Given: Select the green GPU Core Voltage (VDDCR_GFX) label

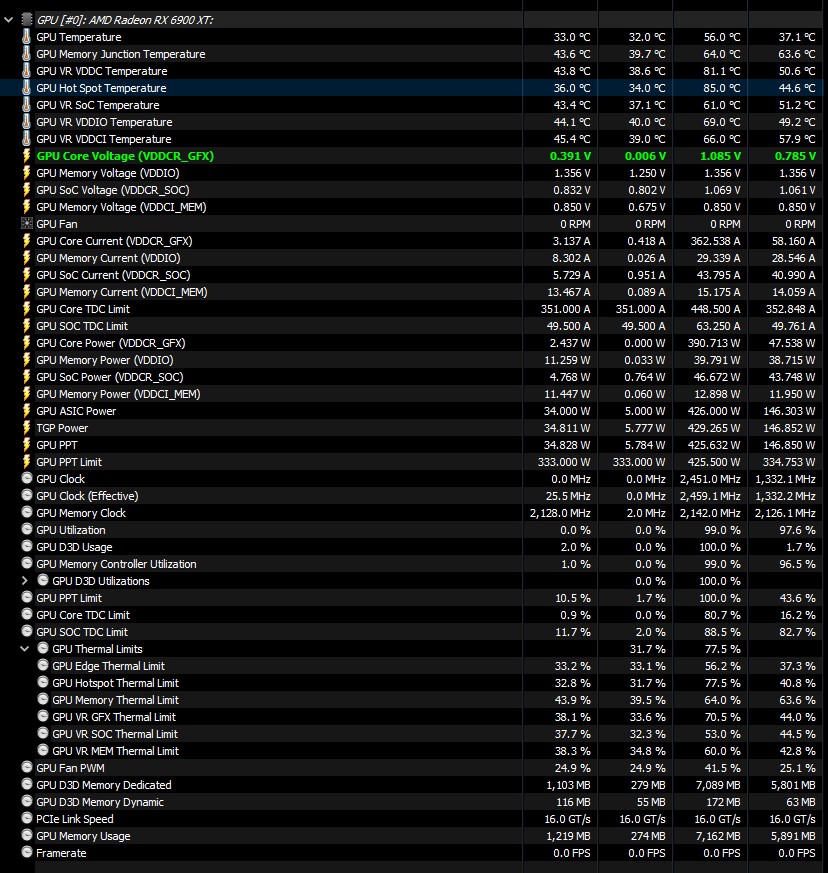Looking at the screenshot, I should 125,156.
